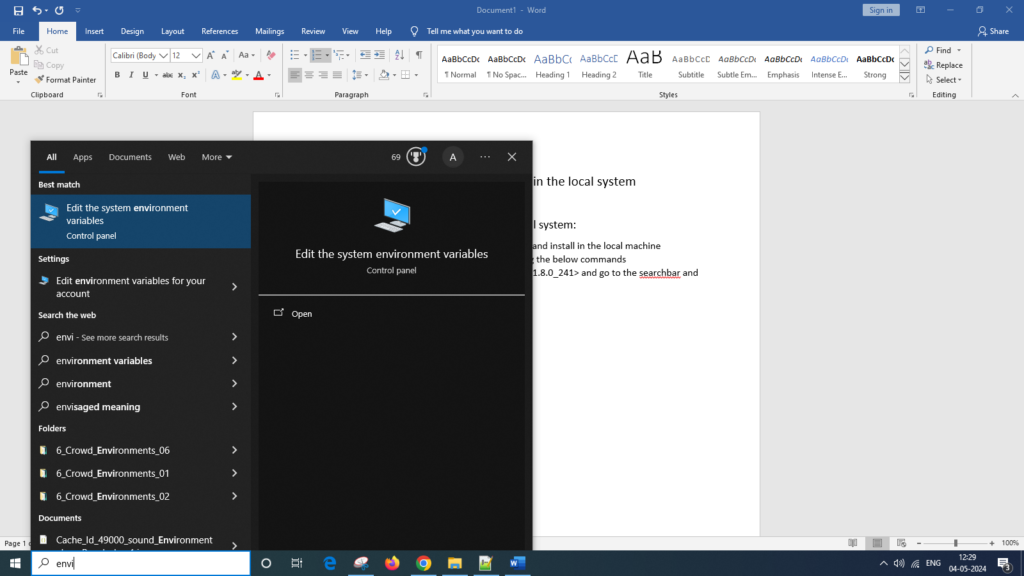Switch search filter to Documents tab
Viewport: 1024px width, 576px height.
[130, 157]
